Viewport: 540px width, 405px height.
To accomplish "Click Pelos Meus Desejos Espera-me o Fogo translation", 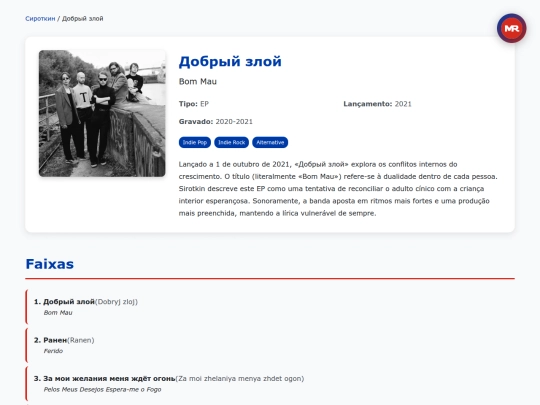I will pos(102,390).
